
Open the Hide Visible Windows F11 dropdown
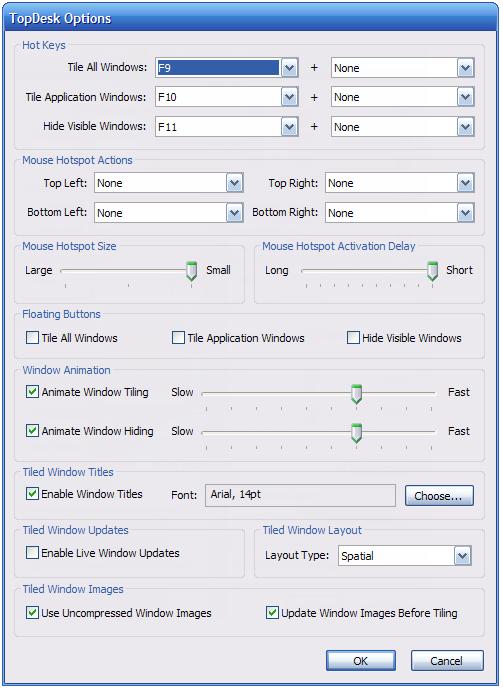tap(289, 127)
